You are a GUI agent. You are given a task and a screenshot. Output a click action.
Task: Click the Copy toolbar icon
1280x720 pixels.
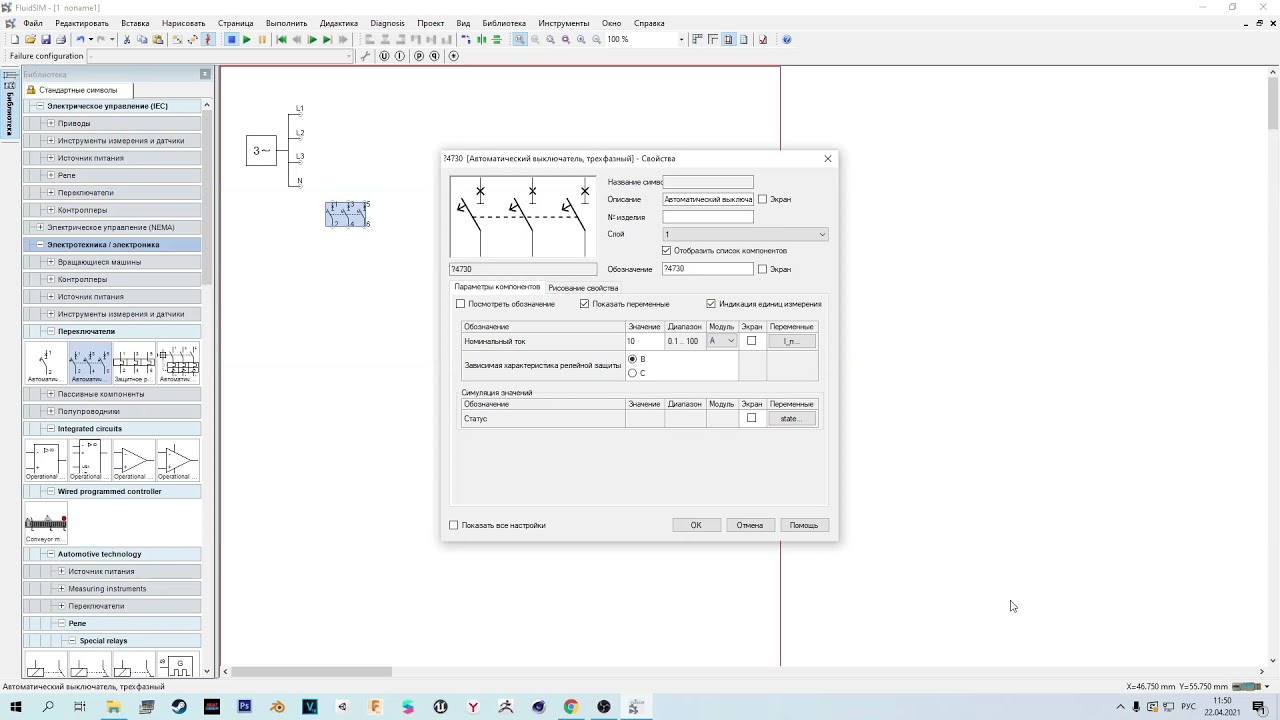tap(142, 40)
